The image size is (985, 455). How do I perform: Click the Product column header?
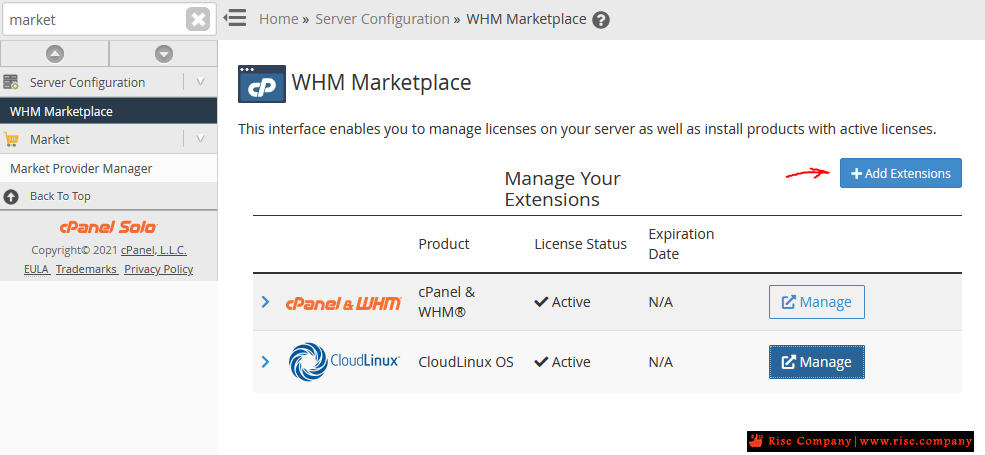(x=444, y=244)
